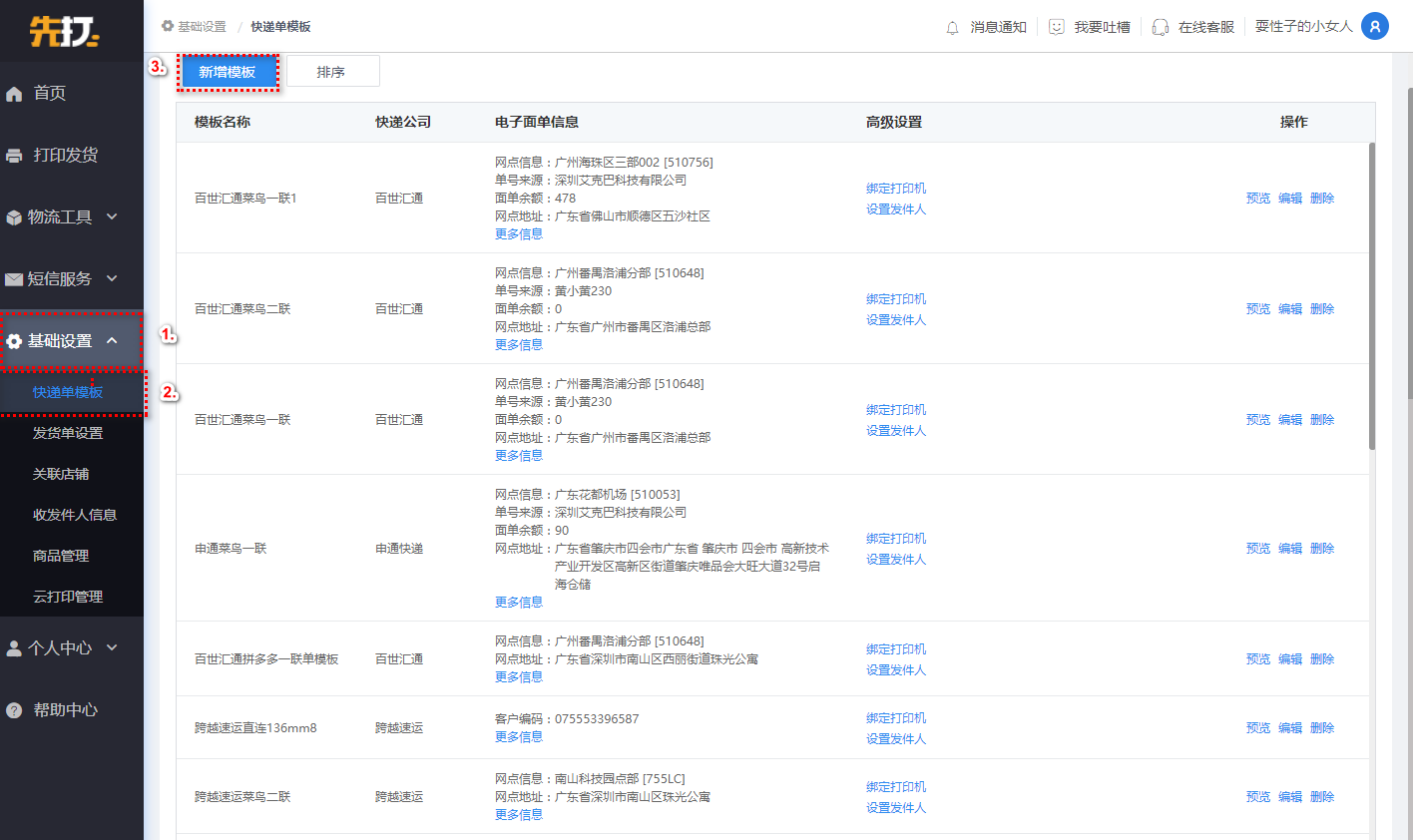Preview the 百世汇通菜鸟一联1 template
Image resolution: width=1413 pixels, height=840 pixels.
coord(1258,198)
